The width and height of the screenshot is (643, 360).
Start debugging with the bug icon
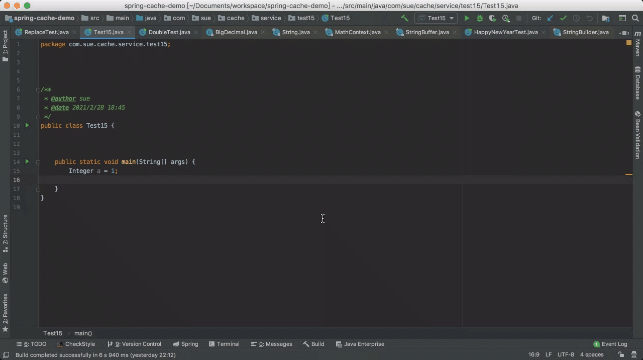479,18
